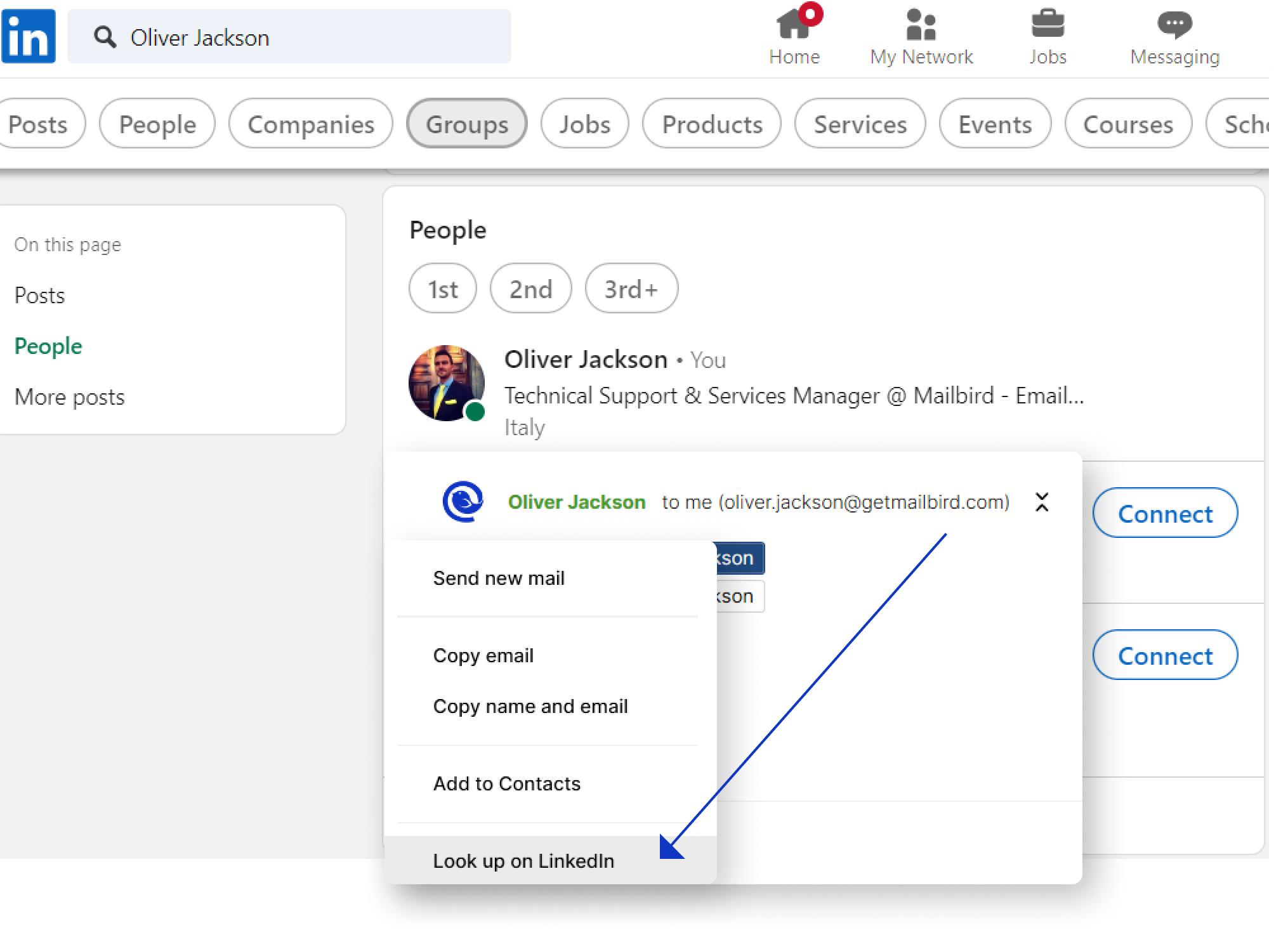1288x935 pixels.
Task: Toggle the Groups filter pill
Action: 467,124
